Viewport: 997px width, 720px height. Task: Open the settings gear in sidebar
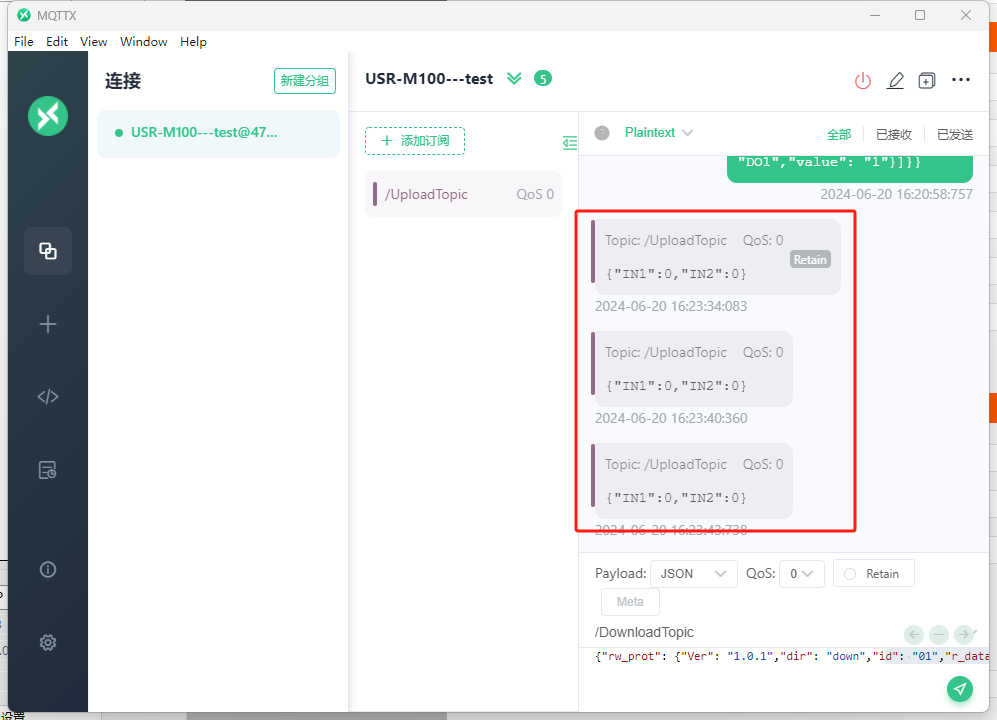coord(48,642)
